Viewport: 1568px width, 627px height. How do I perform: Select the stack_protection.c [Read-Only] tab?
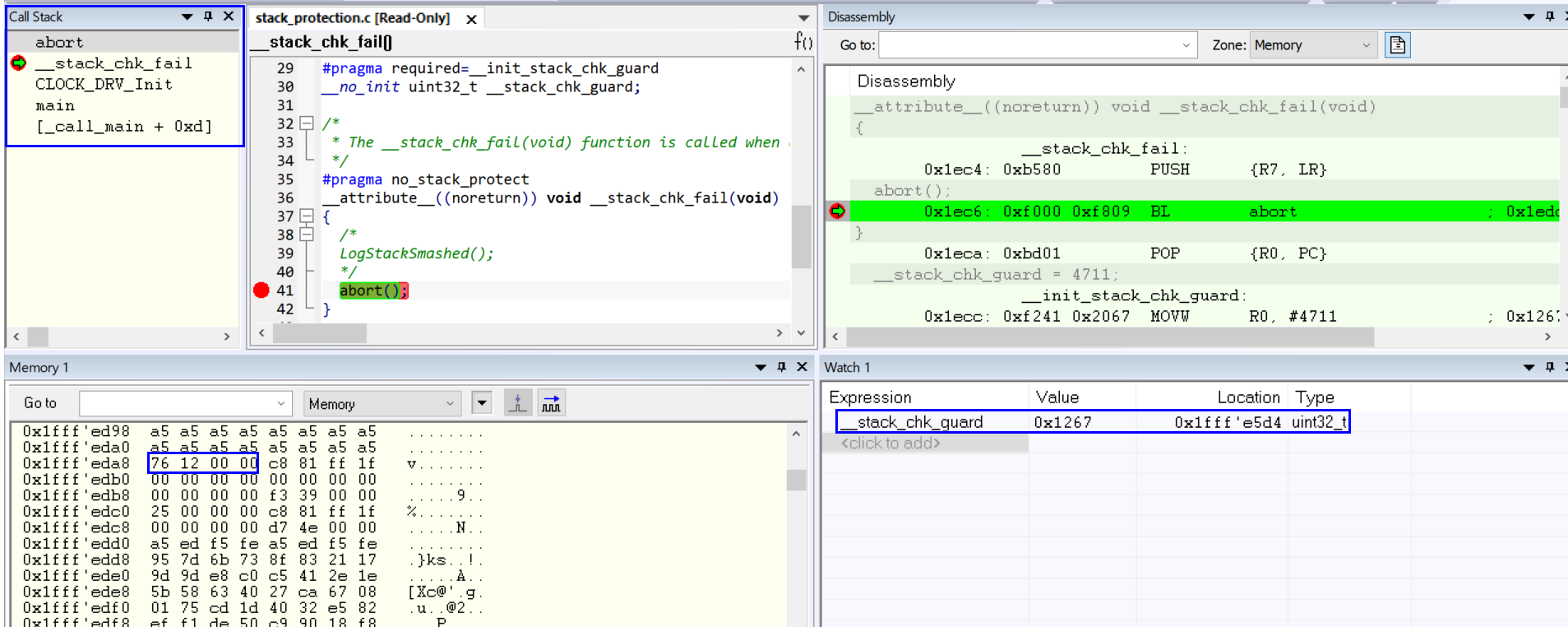tap(353, 18)
